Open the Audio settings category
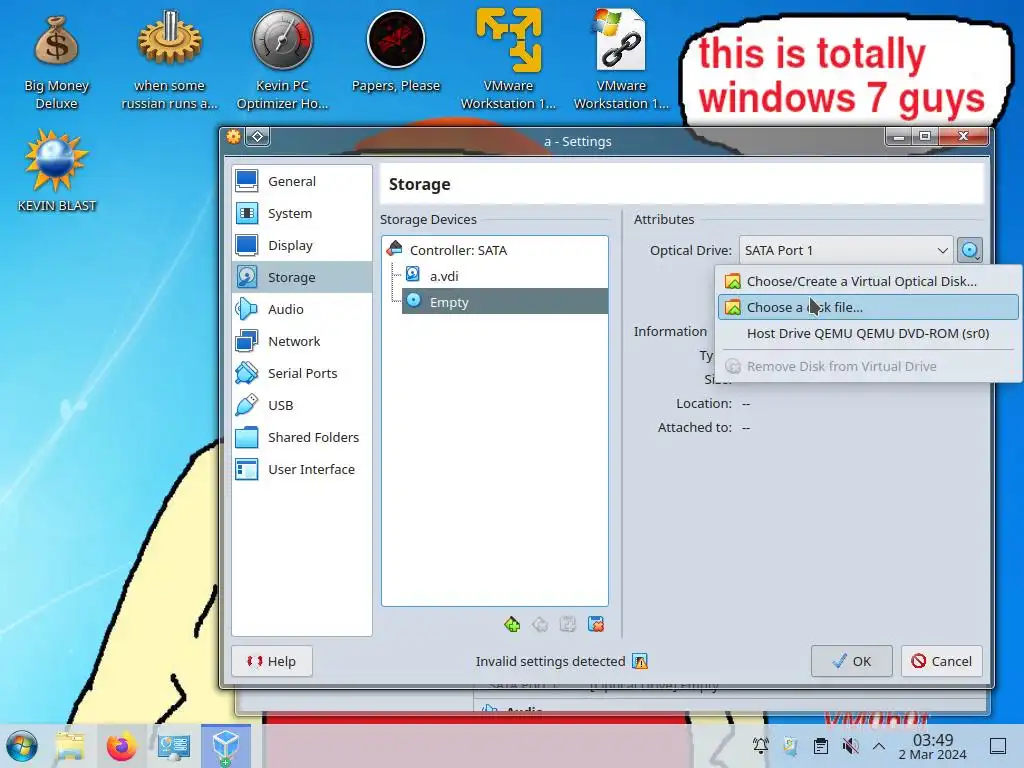The image size is (1024, 768). 302,309
